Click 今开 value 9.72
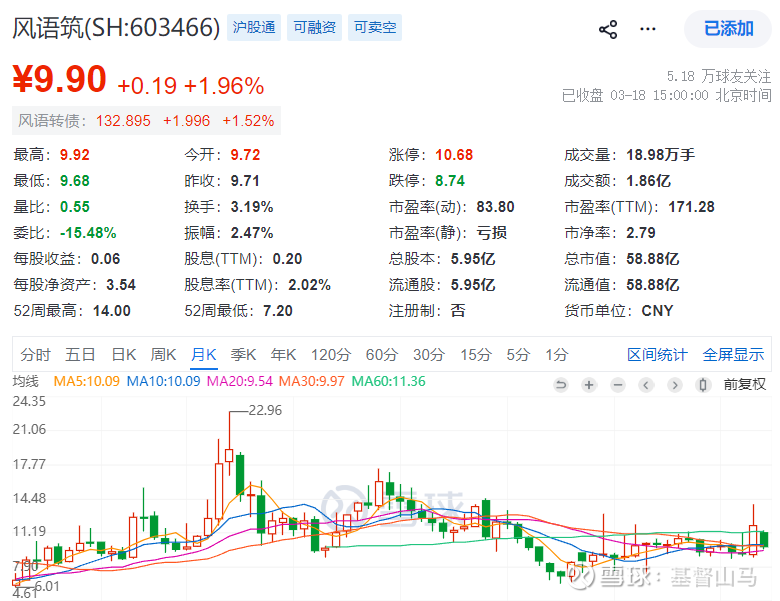 click(245, 155)
